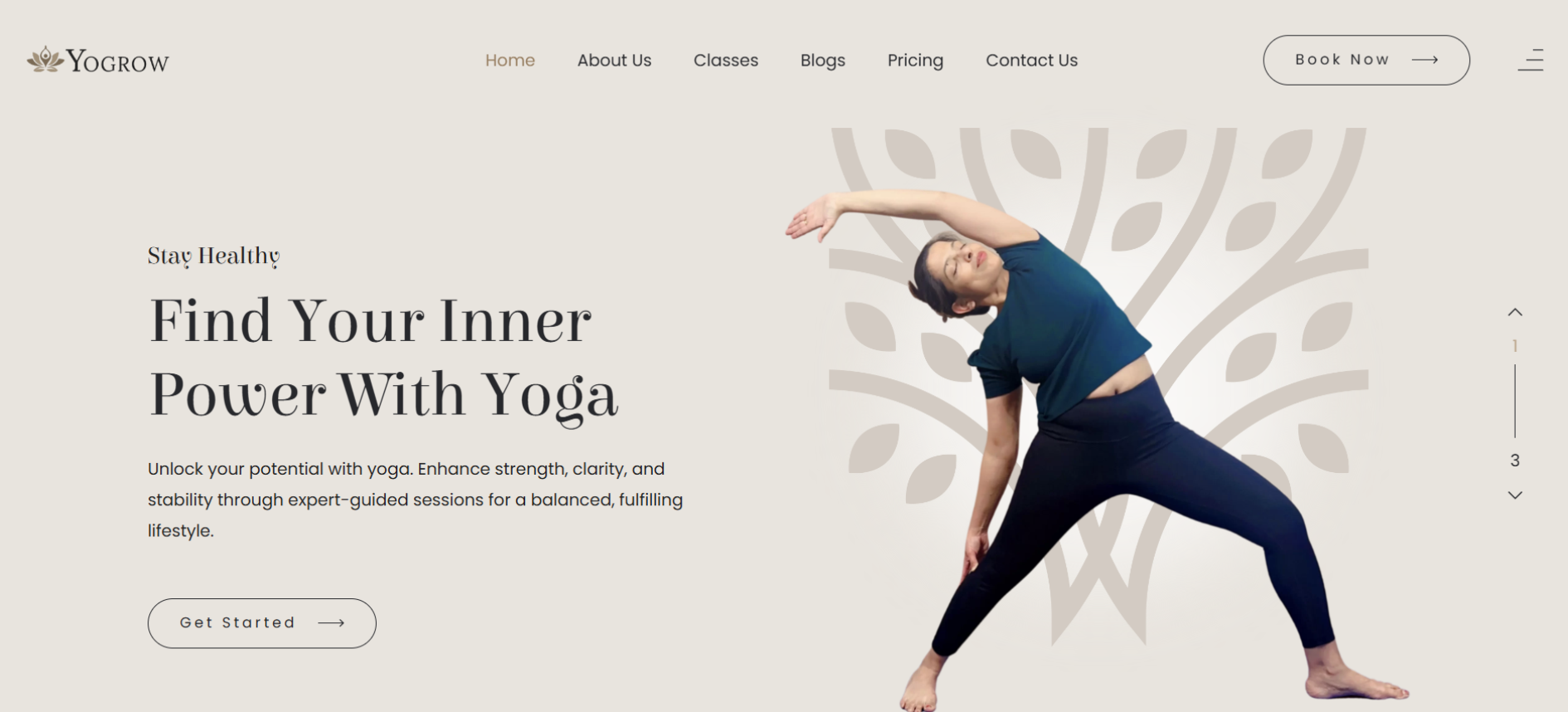
Task: Advance to next slide with down chevron
Action: tap(1515, 495)
